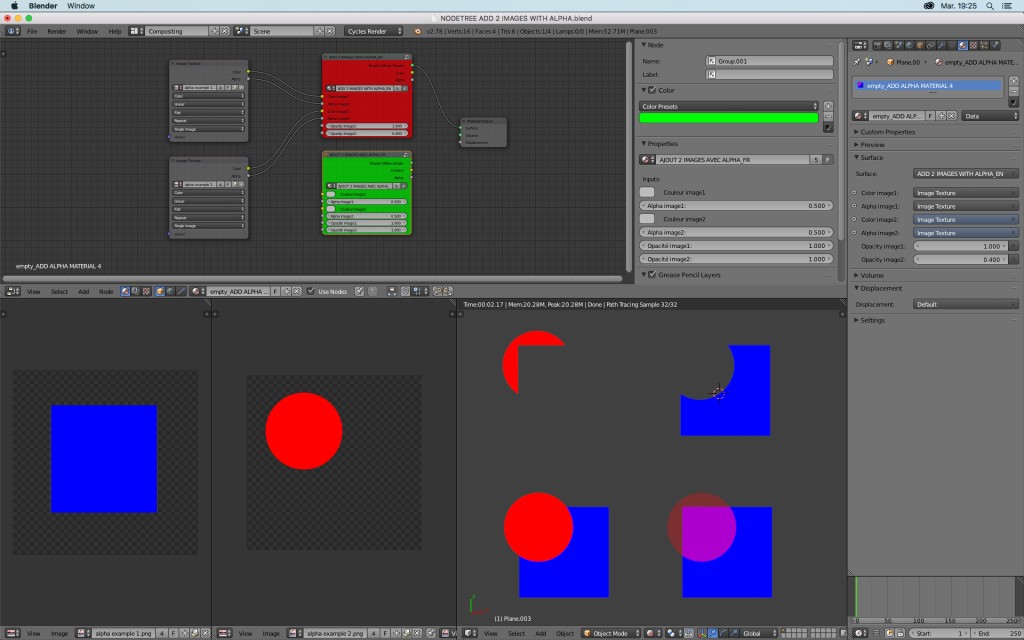Click the Blender info editor type icon
The height and width of the screenshot is (640, 1024).
[x=12, y=31]
